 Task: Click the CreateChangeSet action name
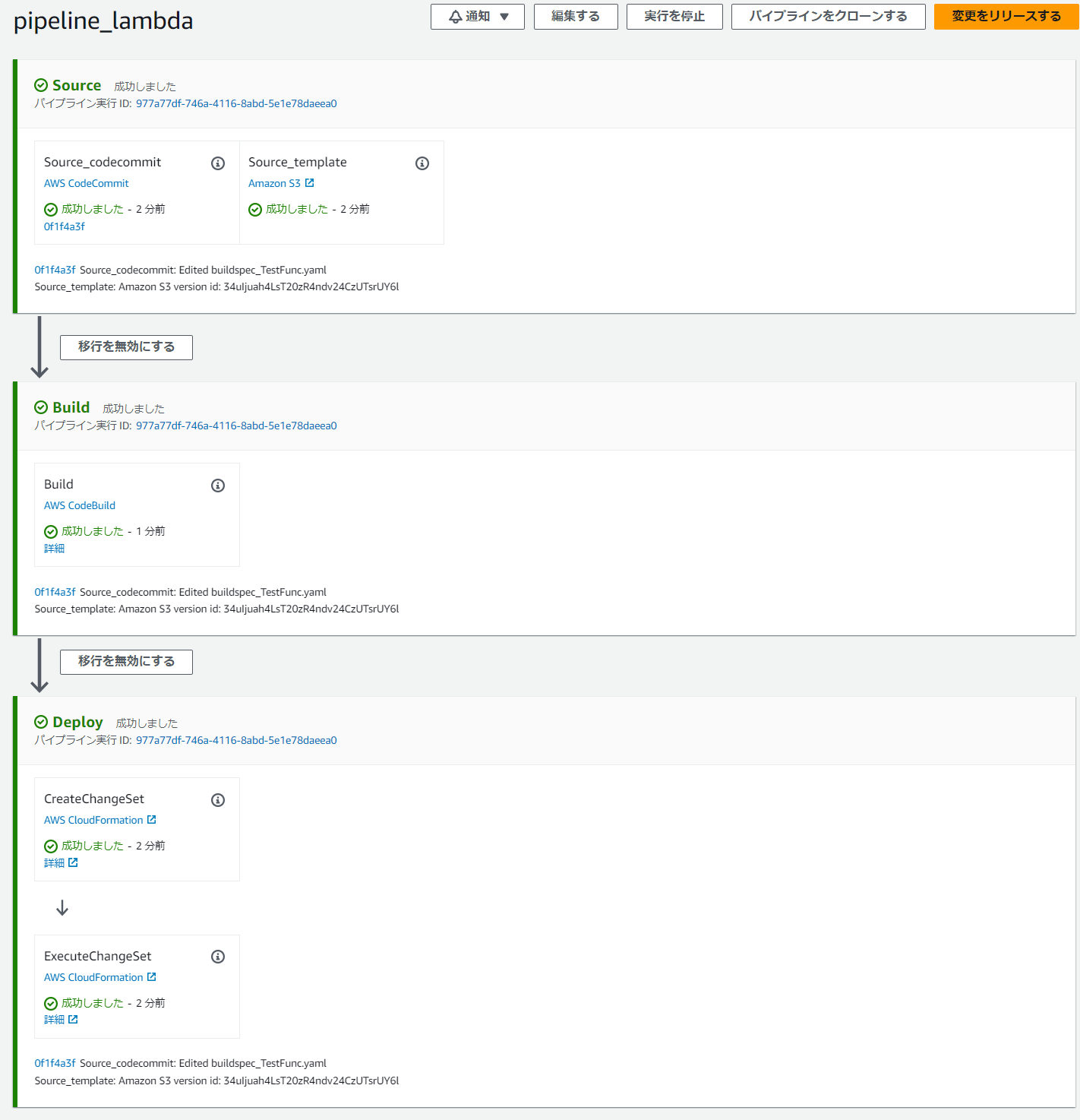[94, 799]
